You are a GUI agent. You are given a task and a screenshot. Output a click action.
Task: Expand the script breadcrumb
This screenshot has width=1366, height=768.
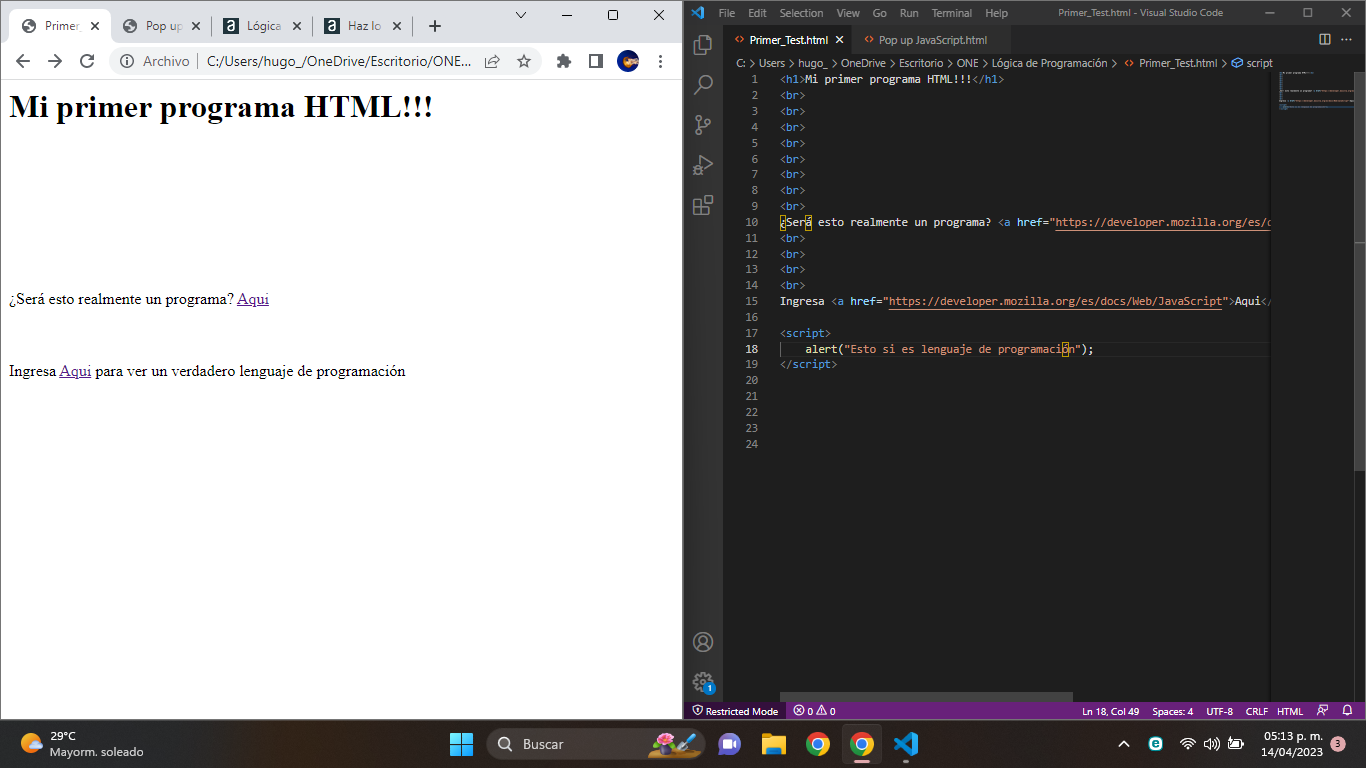coord(1252,63)
